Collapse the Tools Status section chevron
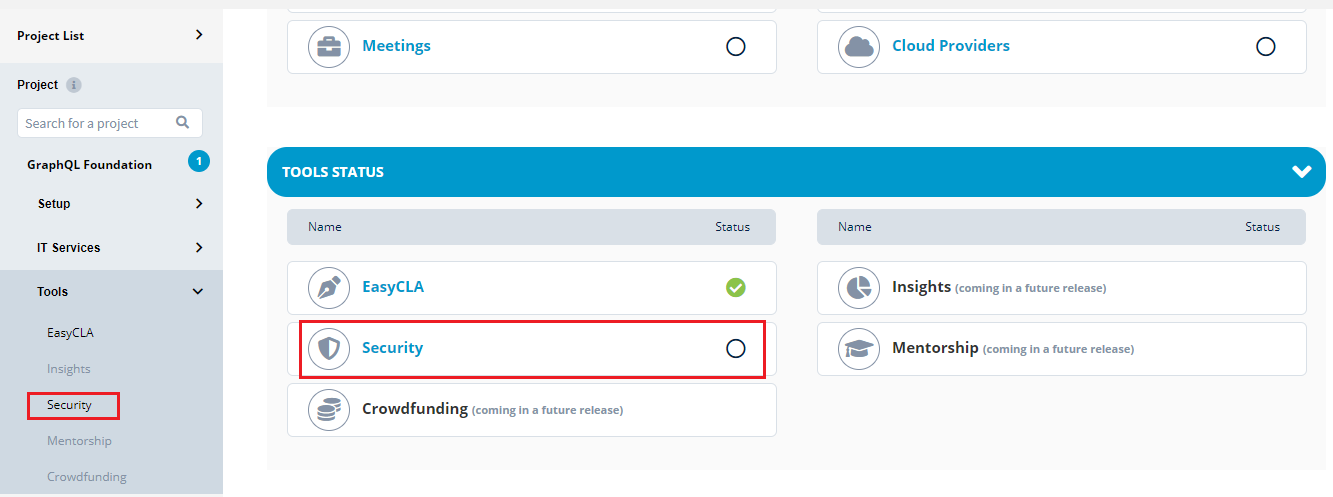The height and width of the screenshot is (497, 1333). [x=1301, y=172]
